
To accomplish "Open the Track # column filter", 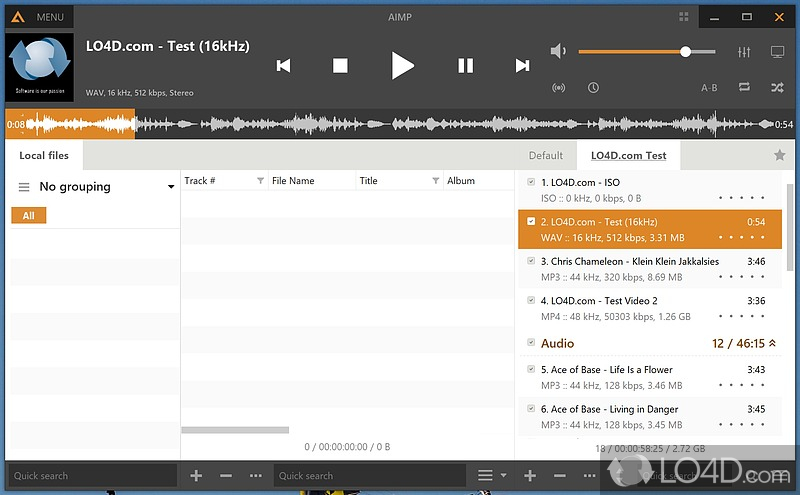I will point(260,181).
